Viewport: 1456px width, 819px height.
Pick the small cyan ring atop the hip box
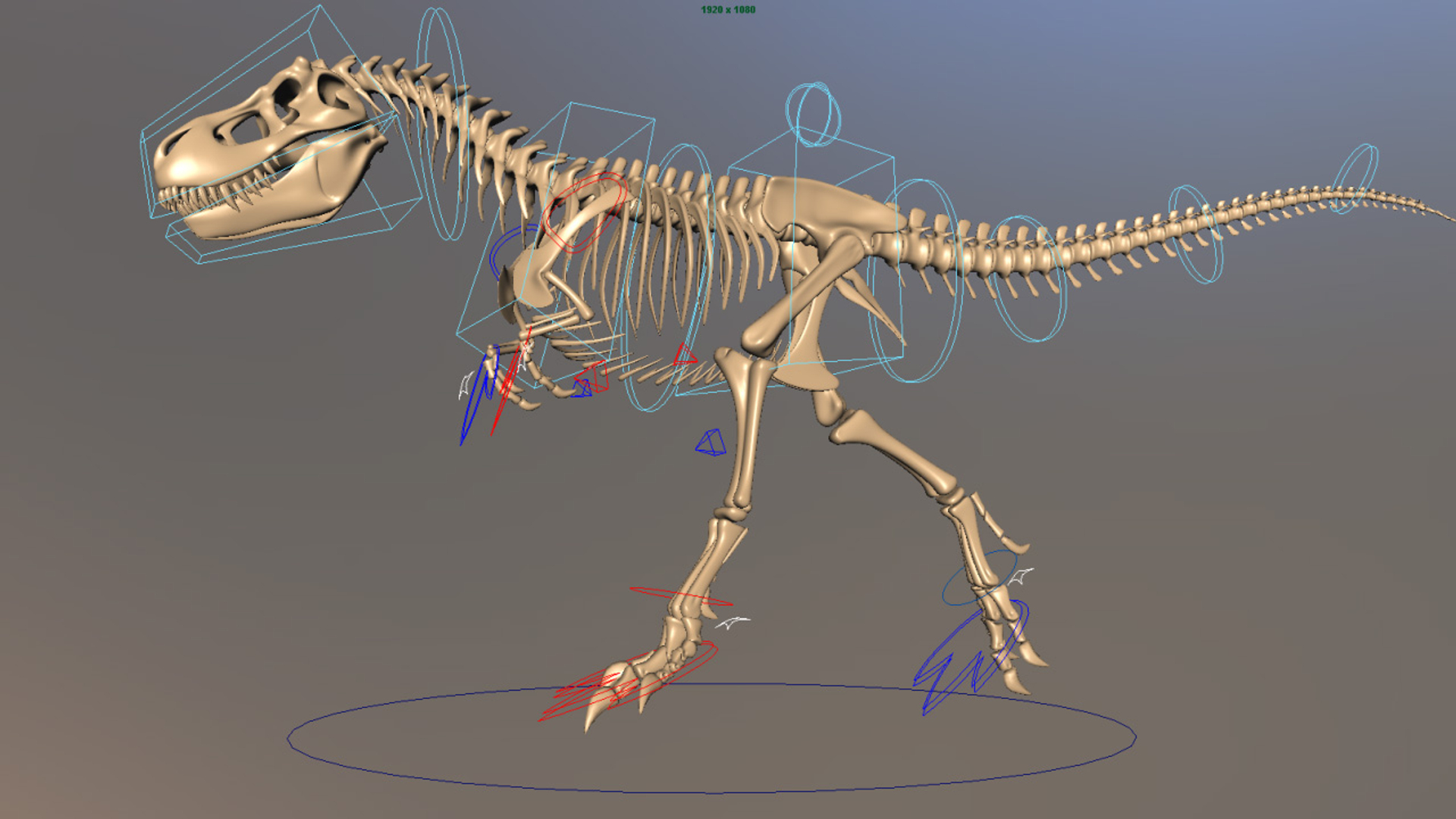click(813, 115)
